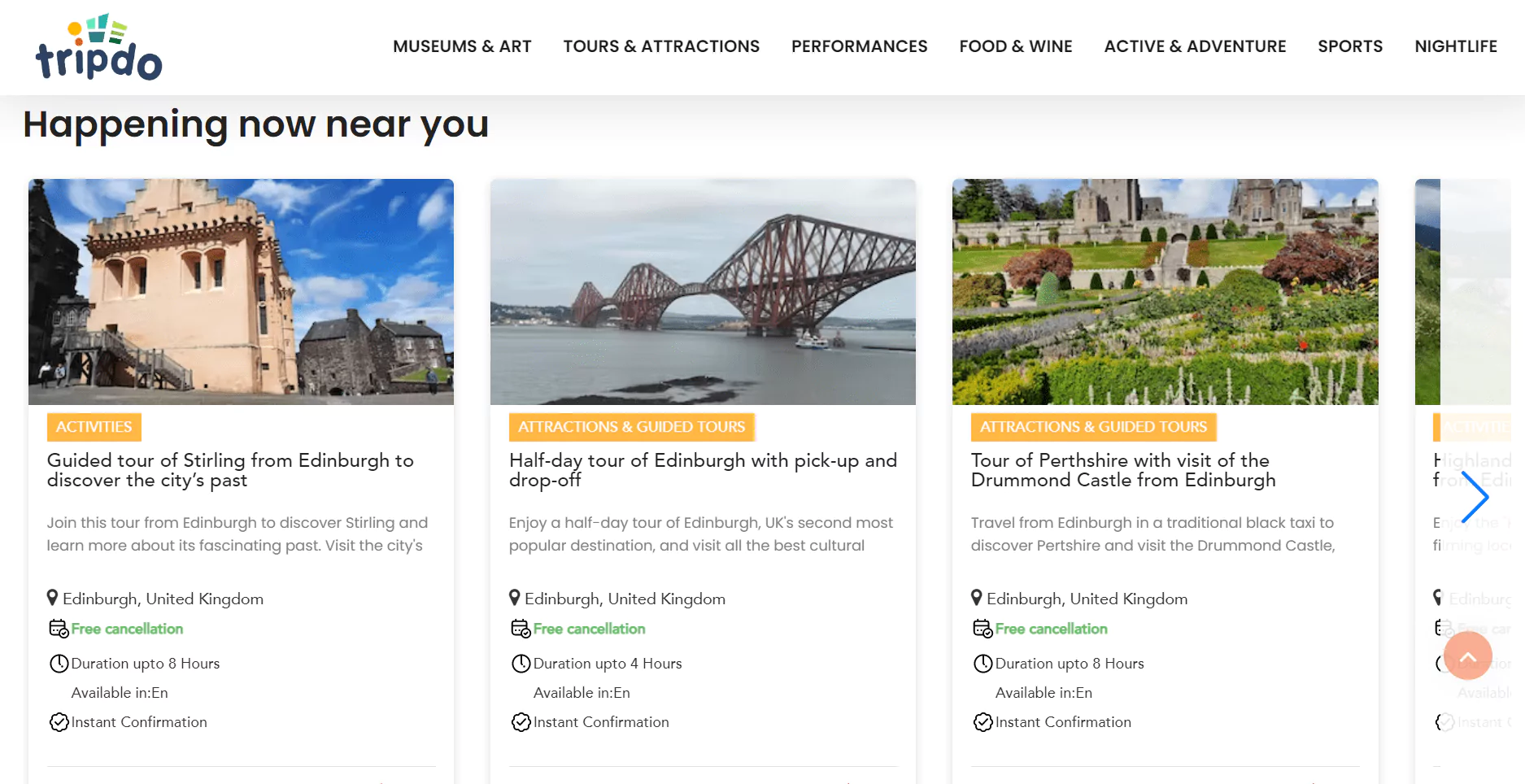Screen dimensions: 1525x784
Task: Open the Tour of Perthshire Drummond Castle link
Action: [x=1123, y=470]
